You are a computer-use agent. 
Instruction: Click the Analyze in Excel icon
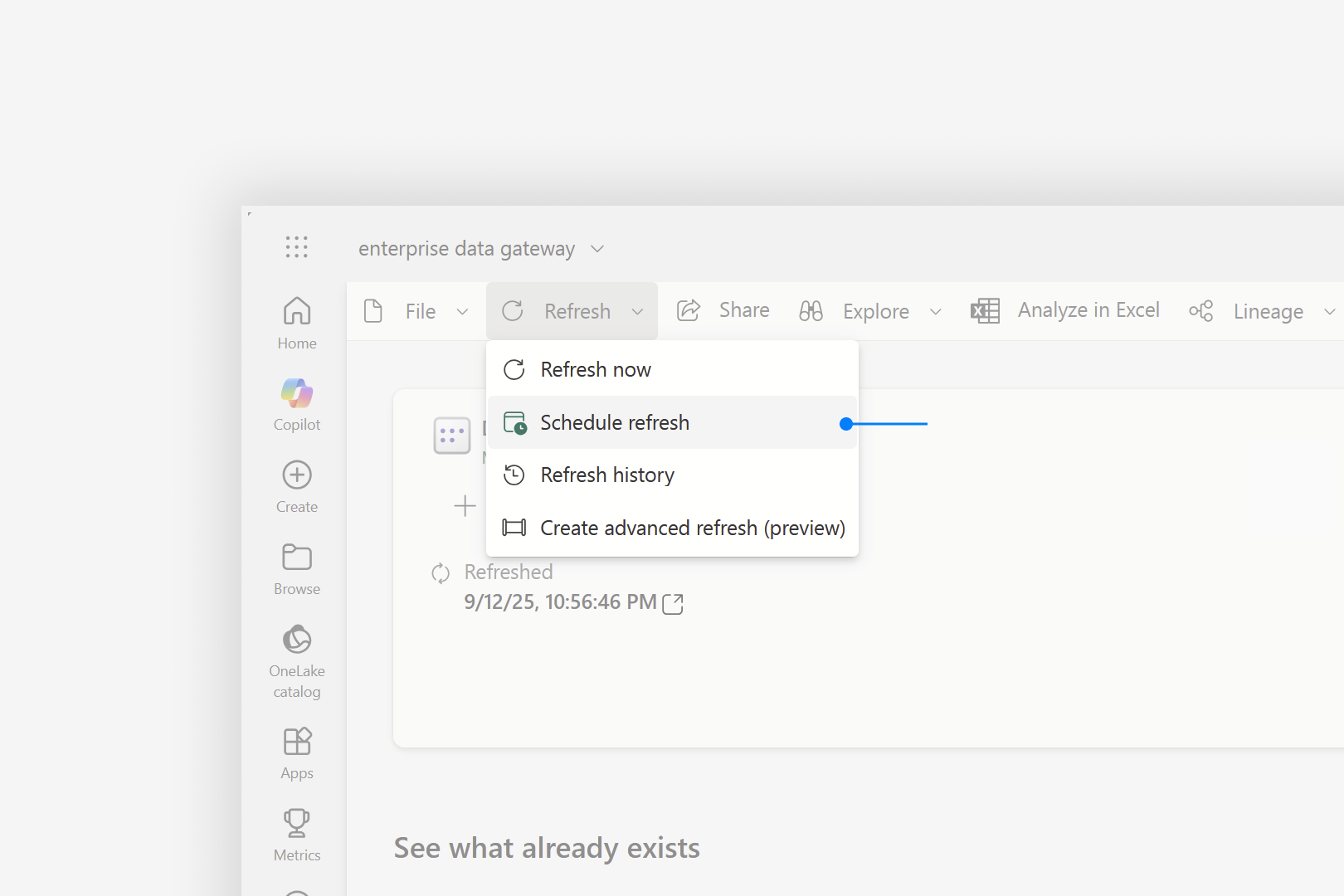[x=985, y=311]
